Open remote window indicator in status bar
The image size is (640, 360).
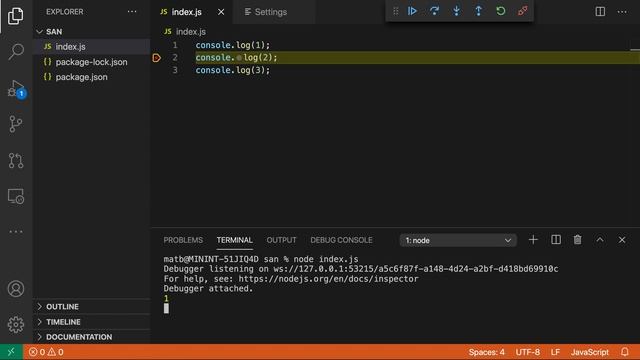click(x=11, y=352)
